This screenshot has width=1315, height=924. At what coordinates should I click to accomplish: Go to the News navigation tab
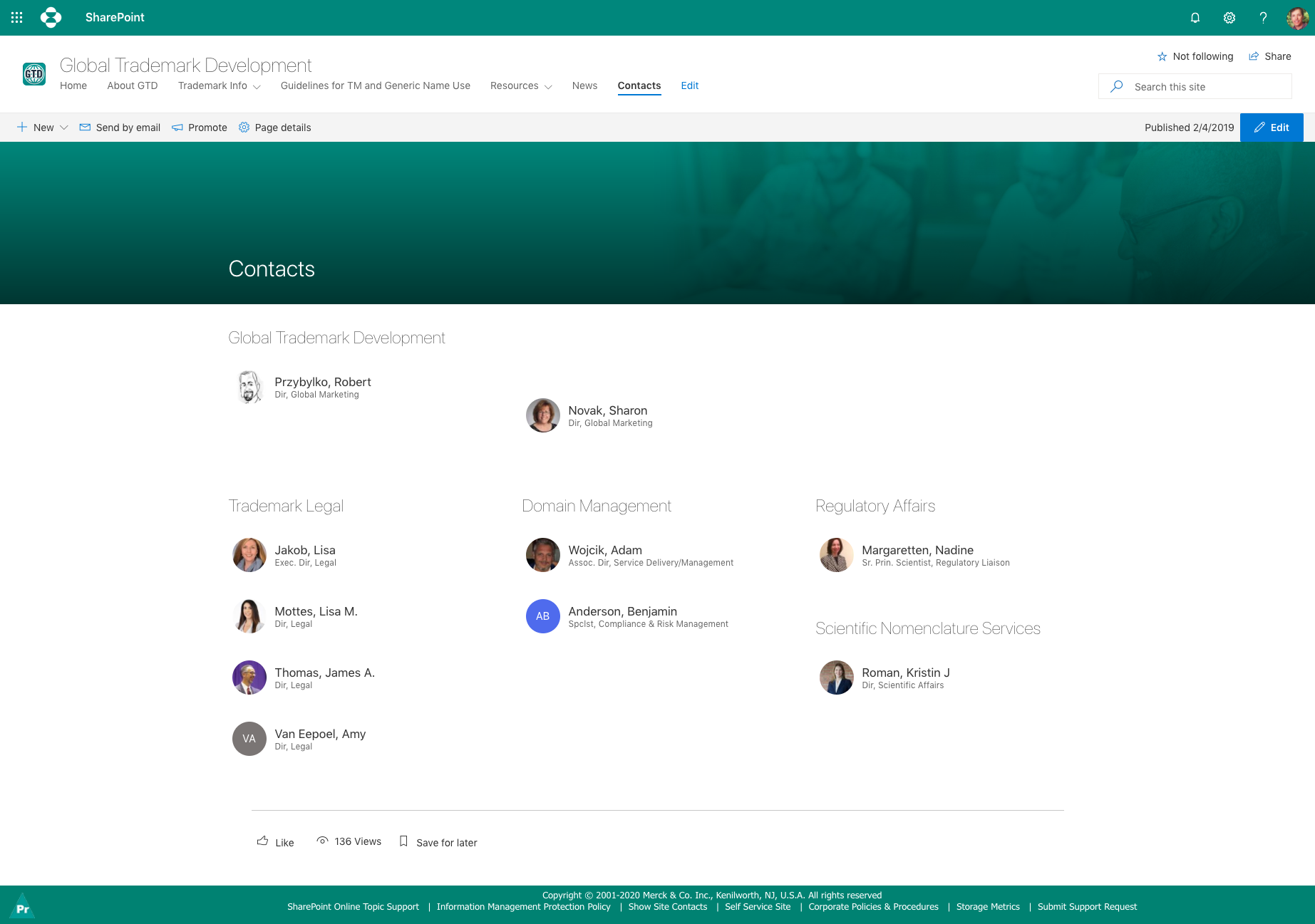pos(584,85)
